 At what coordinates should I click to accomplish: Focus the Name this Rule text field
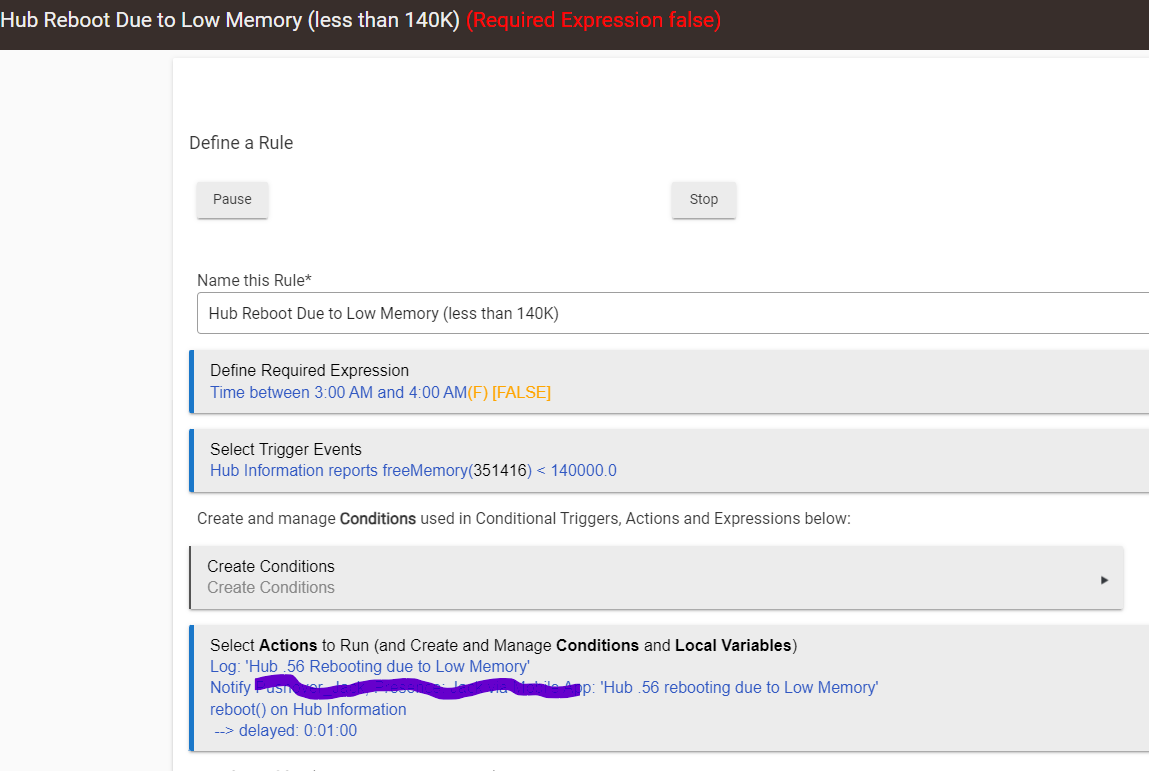[670, 313]
